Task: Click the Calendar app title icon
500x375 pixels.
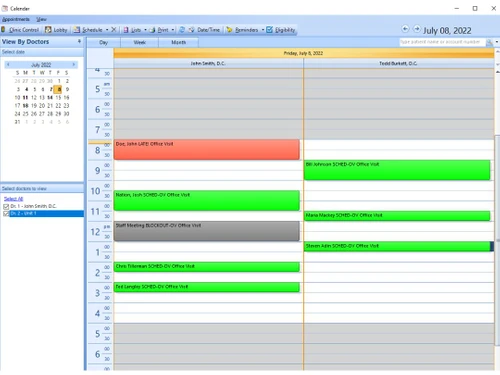Action: tap(5, 8)
